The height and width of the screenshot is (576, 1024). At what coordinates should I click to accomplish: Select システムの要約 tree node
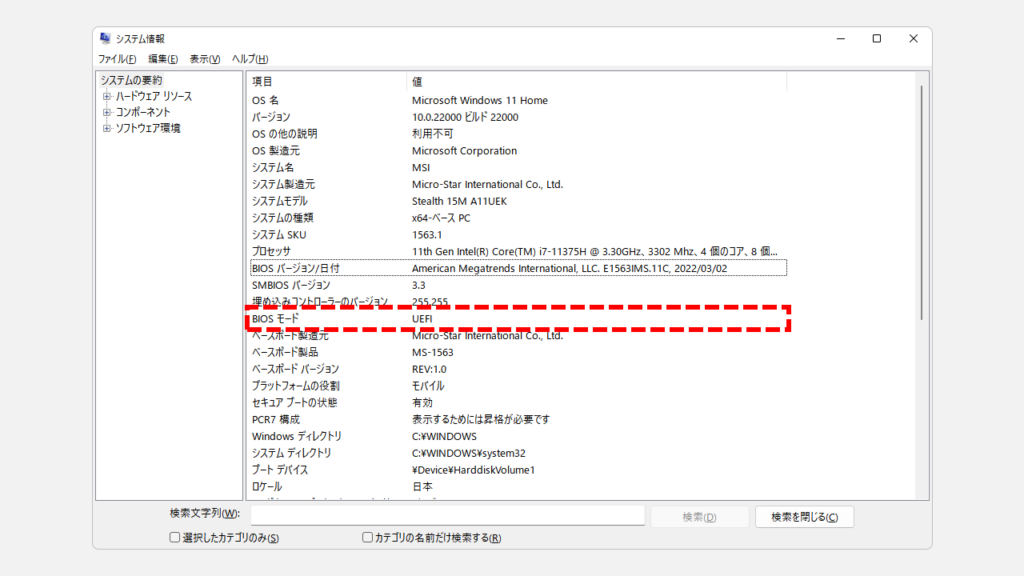pos(131,80)
